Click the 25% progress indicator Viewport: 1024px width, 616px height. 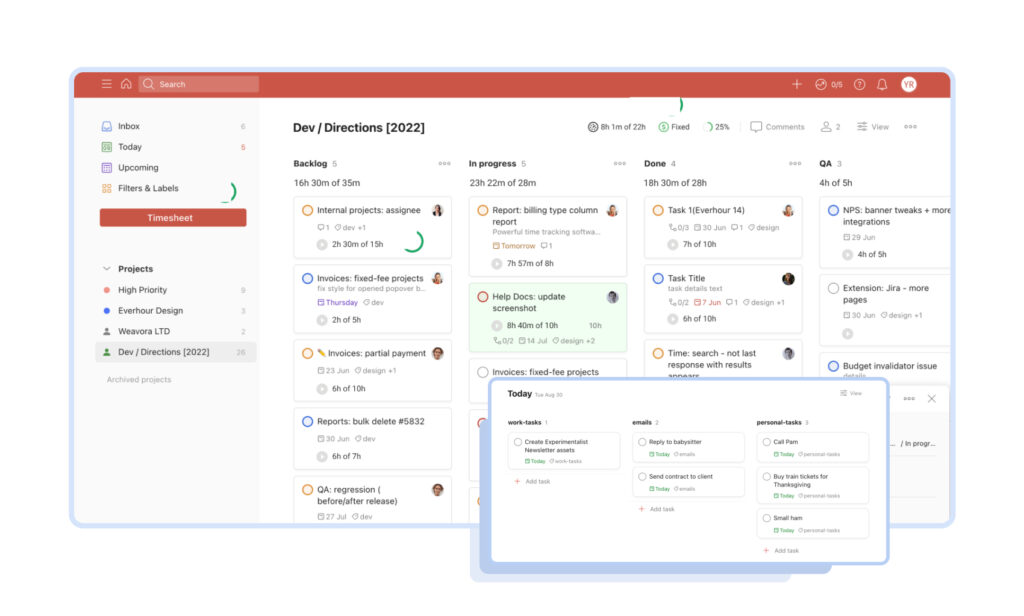tap(717, 126)
